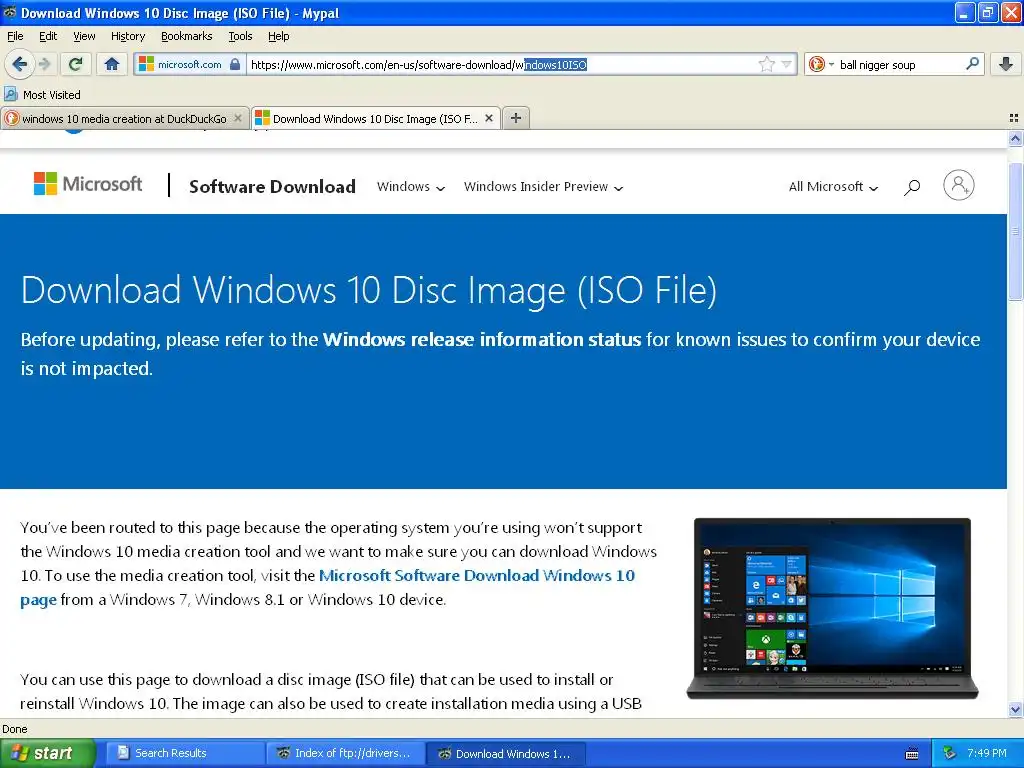Click the Software Download heading link
The height and width of the screenshot is (768, 1024).
272,187
